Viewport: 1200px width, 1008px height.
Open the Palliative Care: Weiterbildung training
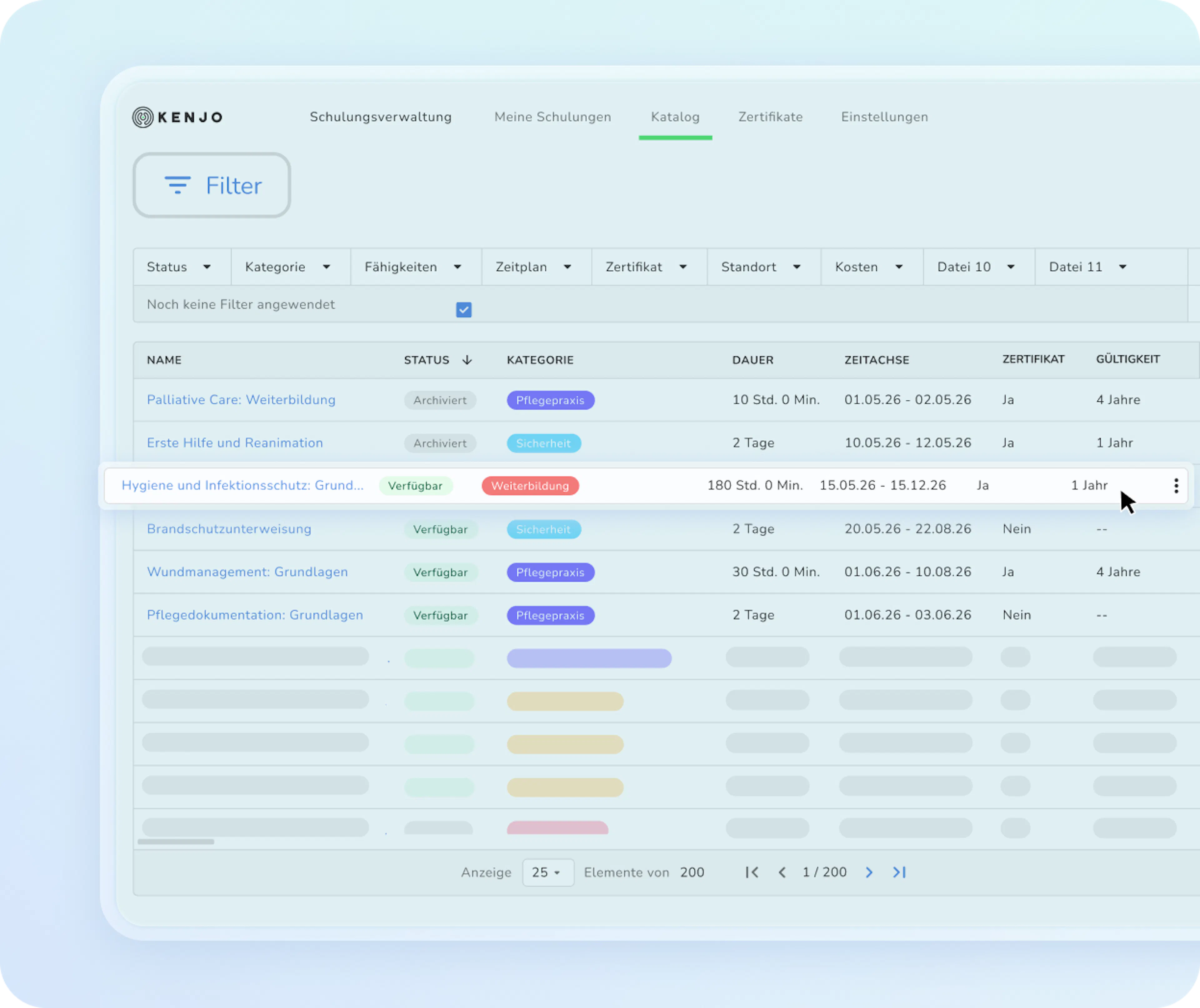click(241, 400)
